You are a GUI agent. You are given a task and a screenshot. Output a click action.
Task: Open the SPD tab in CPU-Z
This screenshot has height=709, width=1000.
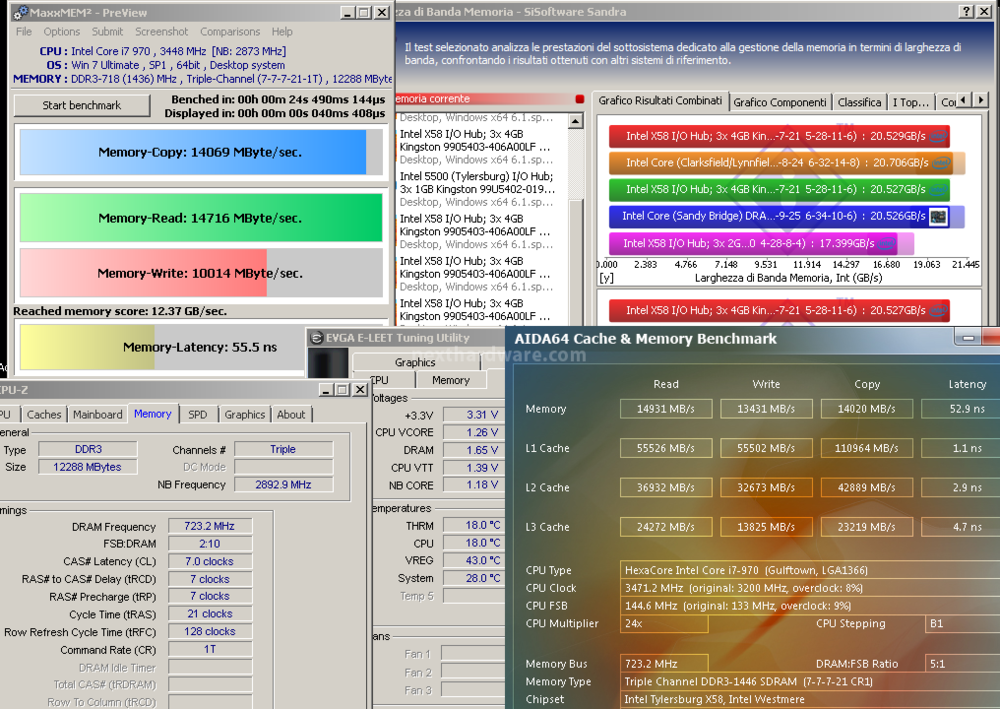(x=198, y=414)
